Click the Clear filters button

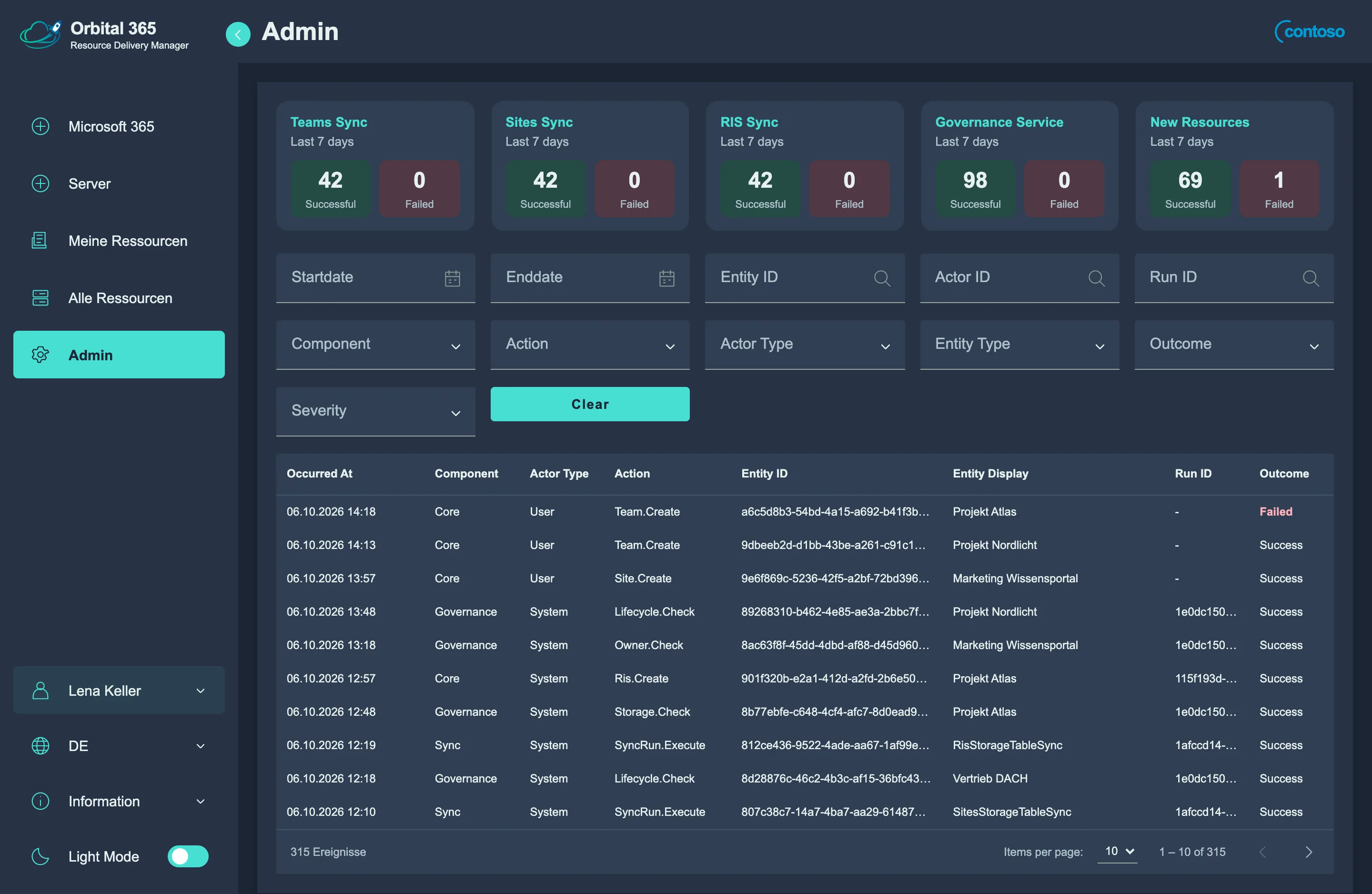tap(590, 404)
